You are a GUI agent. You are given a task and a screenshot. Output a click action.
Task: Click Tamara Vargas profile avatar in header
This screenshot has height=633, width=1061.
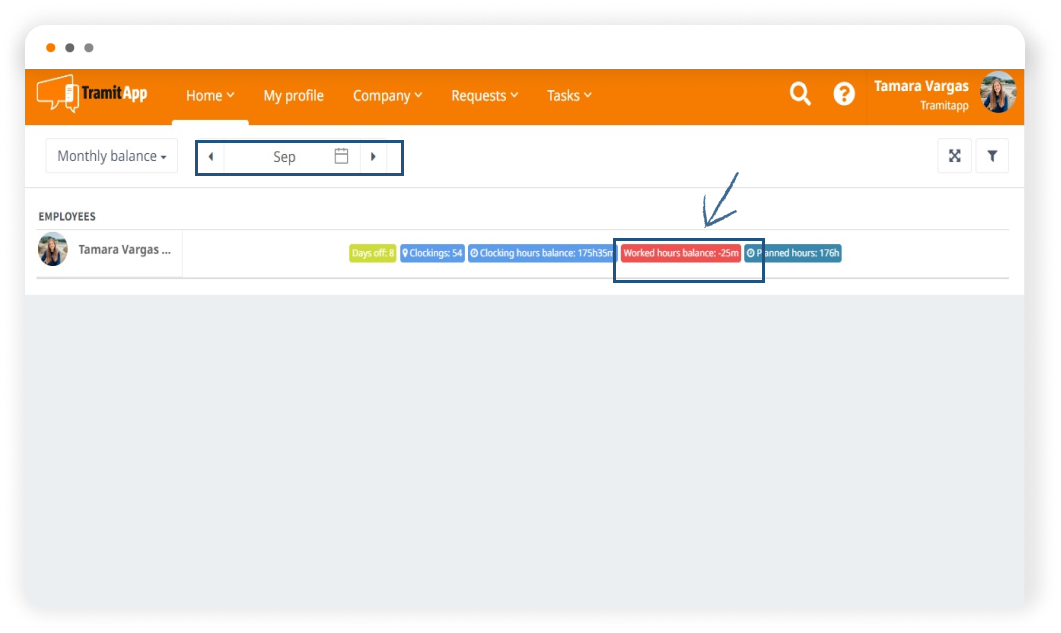pos(997,93)
